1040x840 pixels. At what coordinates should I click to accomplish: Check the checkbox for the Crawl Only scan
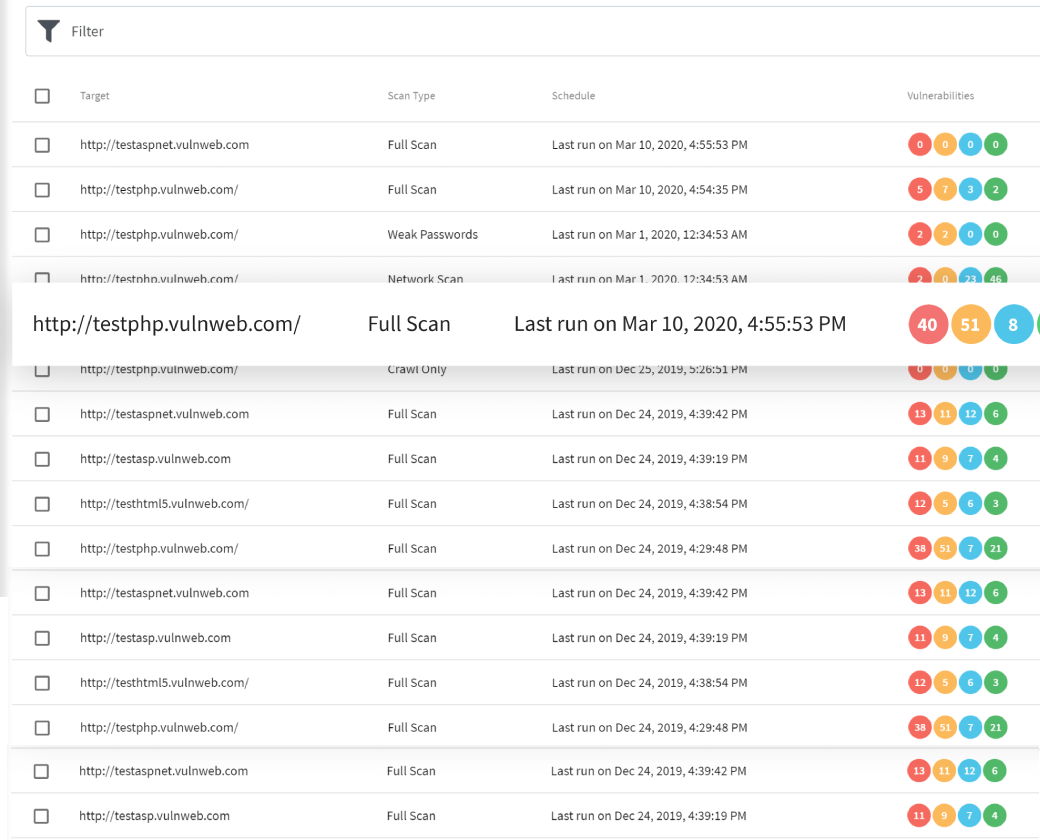42,368
